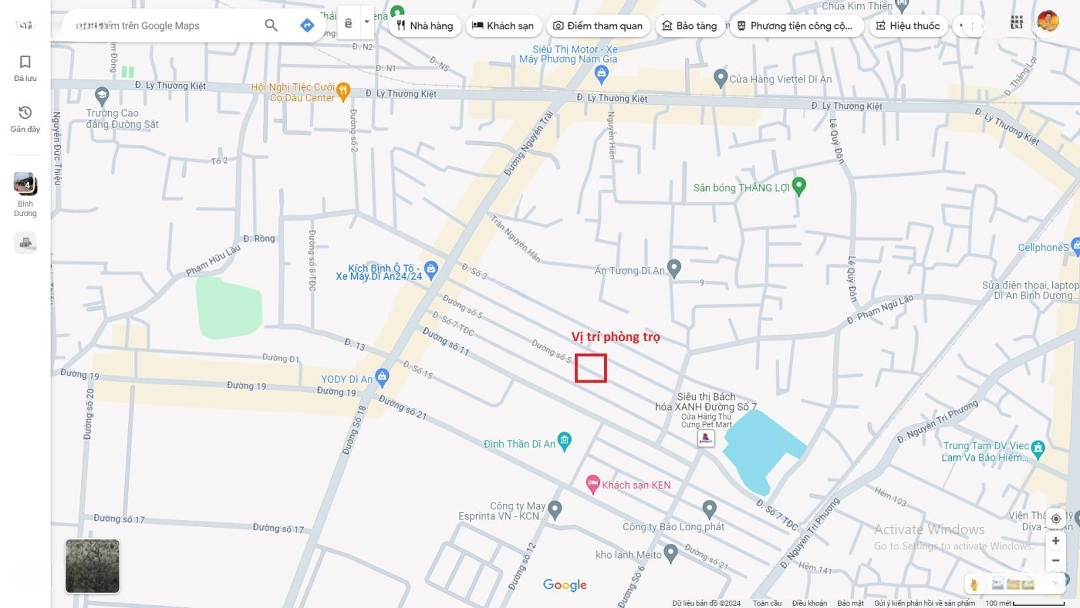Filter map by Khách sạn
The height and width of the screenshot is (608, 1080).
[x=503, y=26]
